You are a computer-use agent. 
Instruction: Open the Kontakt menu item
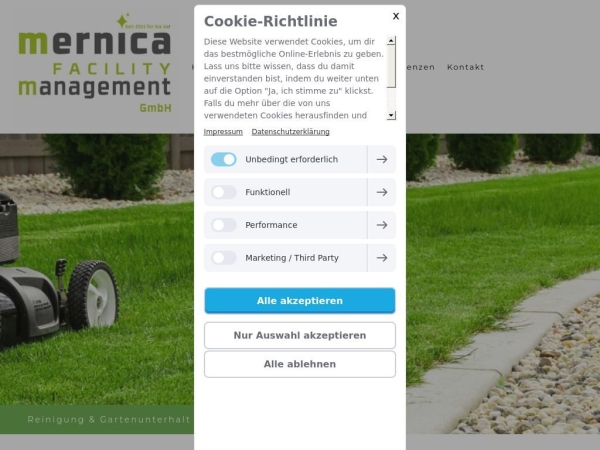pos(466,67)
